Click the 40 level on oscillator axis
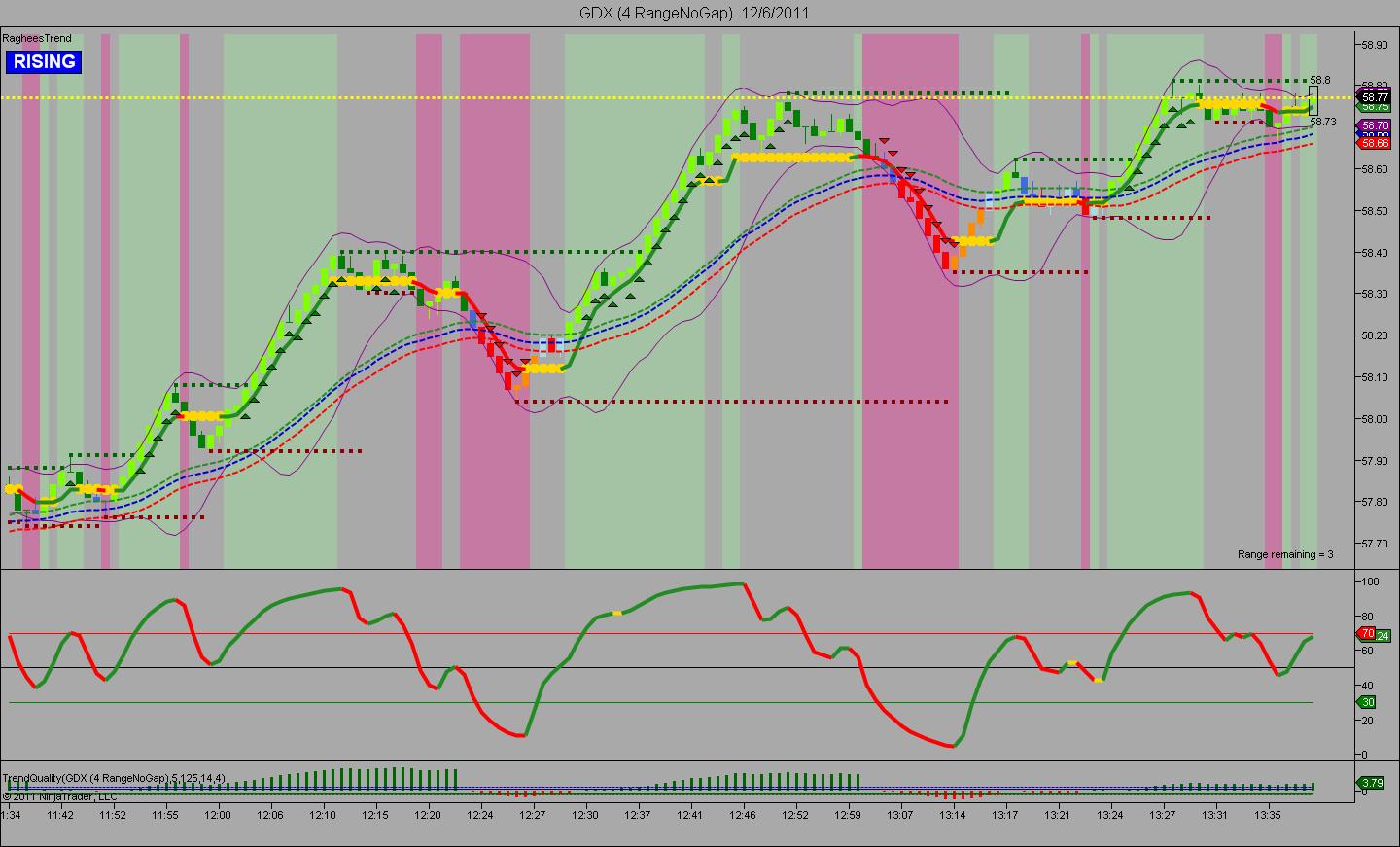 click(1368, 686)
